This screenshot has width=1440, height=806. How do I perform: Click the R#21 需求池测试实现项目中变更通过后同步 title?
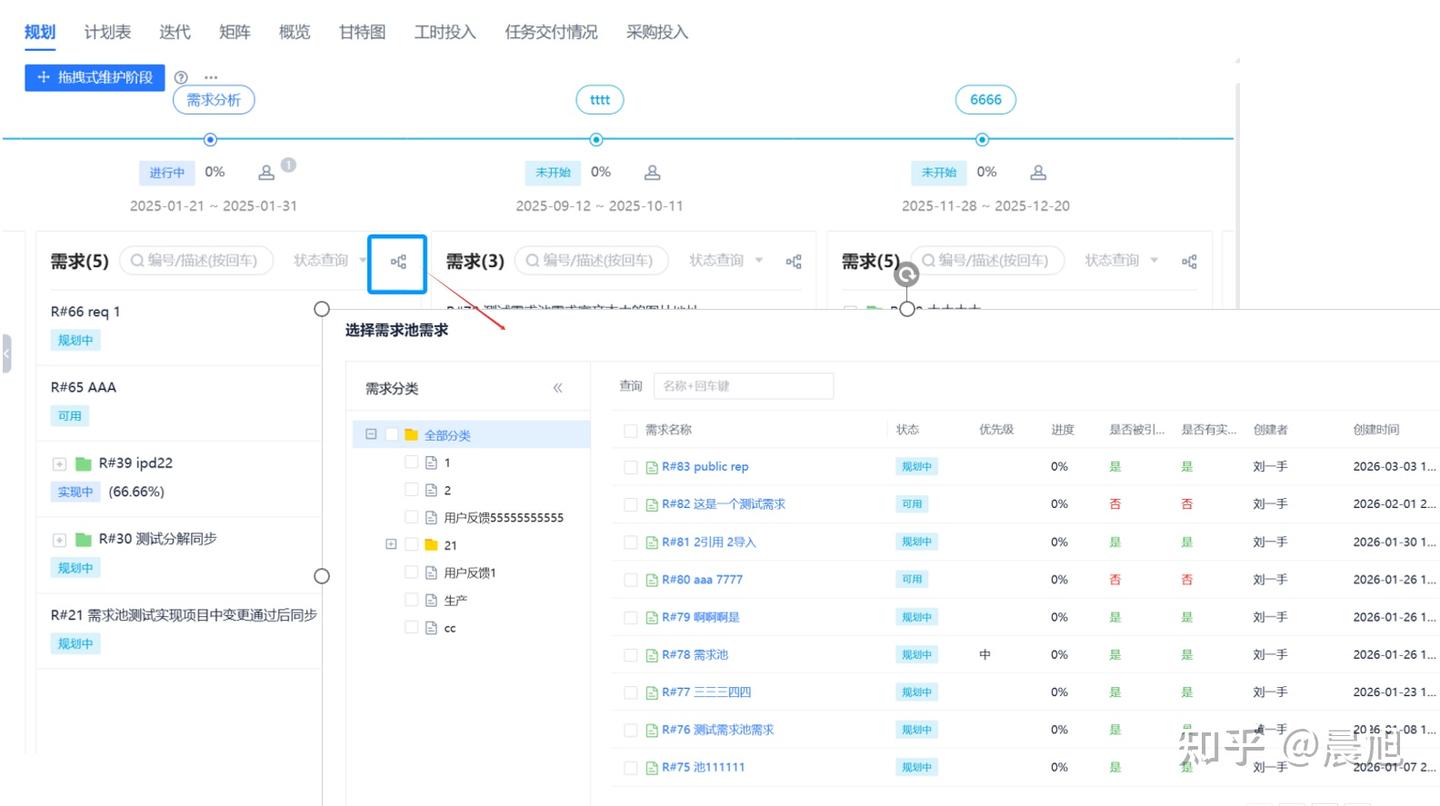tap(184, 615)
